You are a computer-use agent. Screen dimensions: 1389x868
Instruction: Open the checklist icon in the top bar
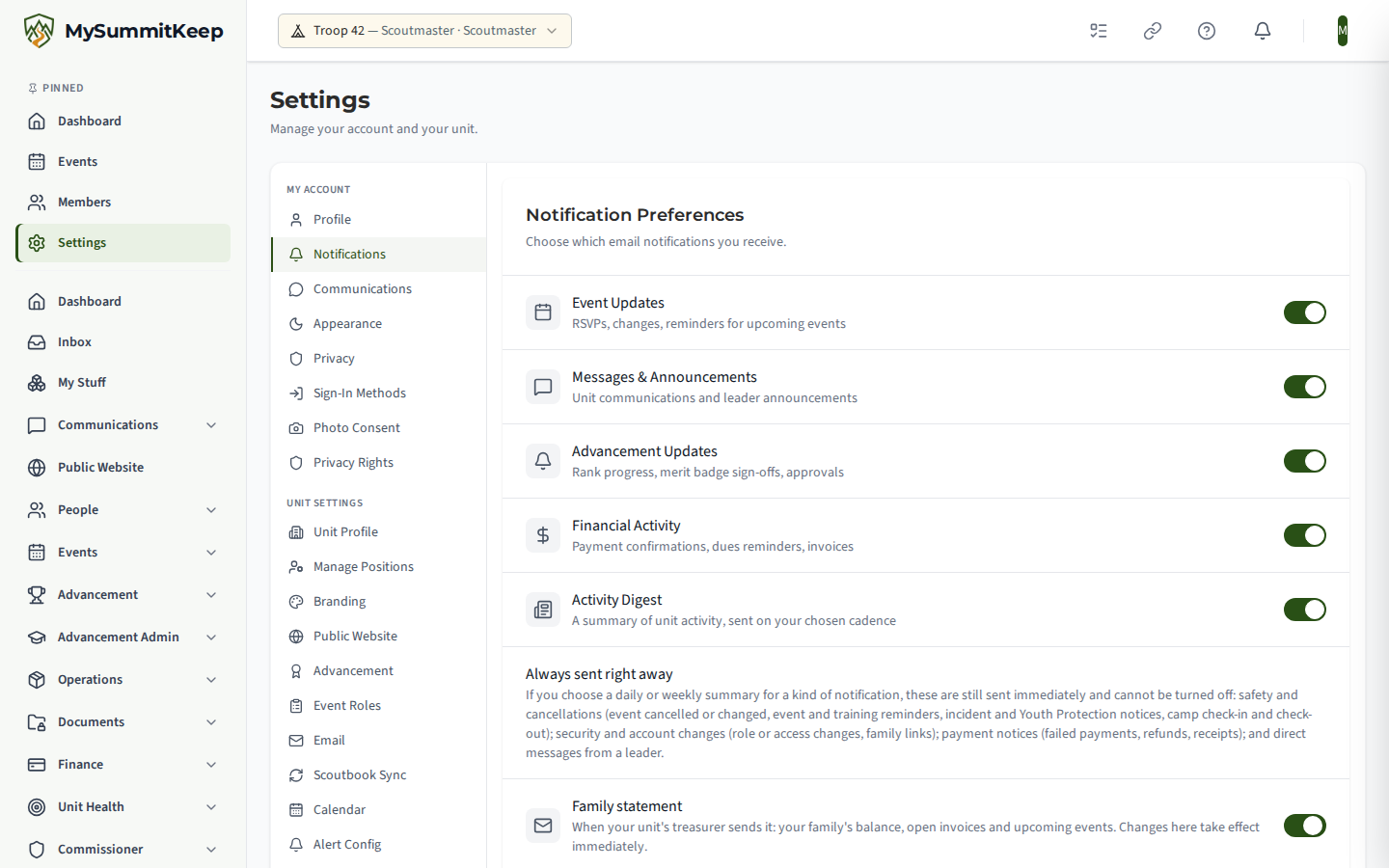[x=1099, y=31]
